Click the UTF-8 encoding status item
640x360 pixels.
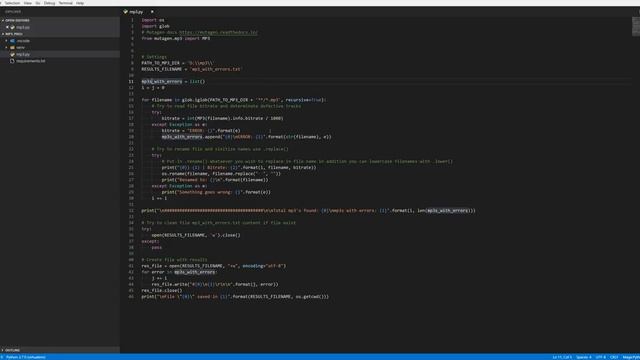coord(601,357)
